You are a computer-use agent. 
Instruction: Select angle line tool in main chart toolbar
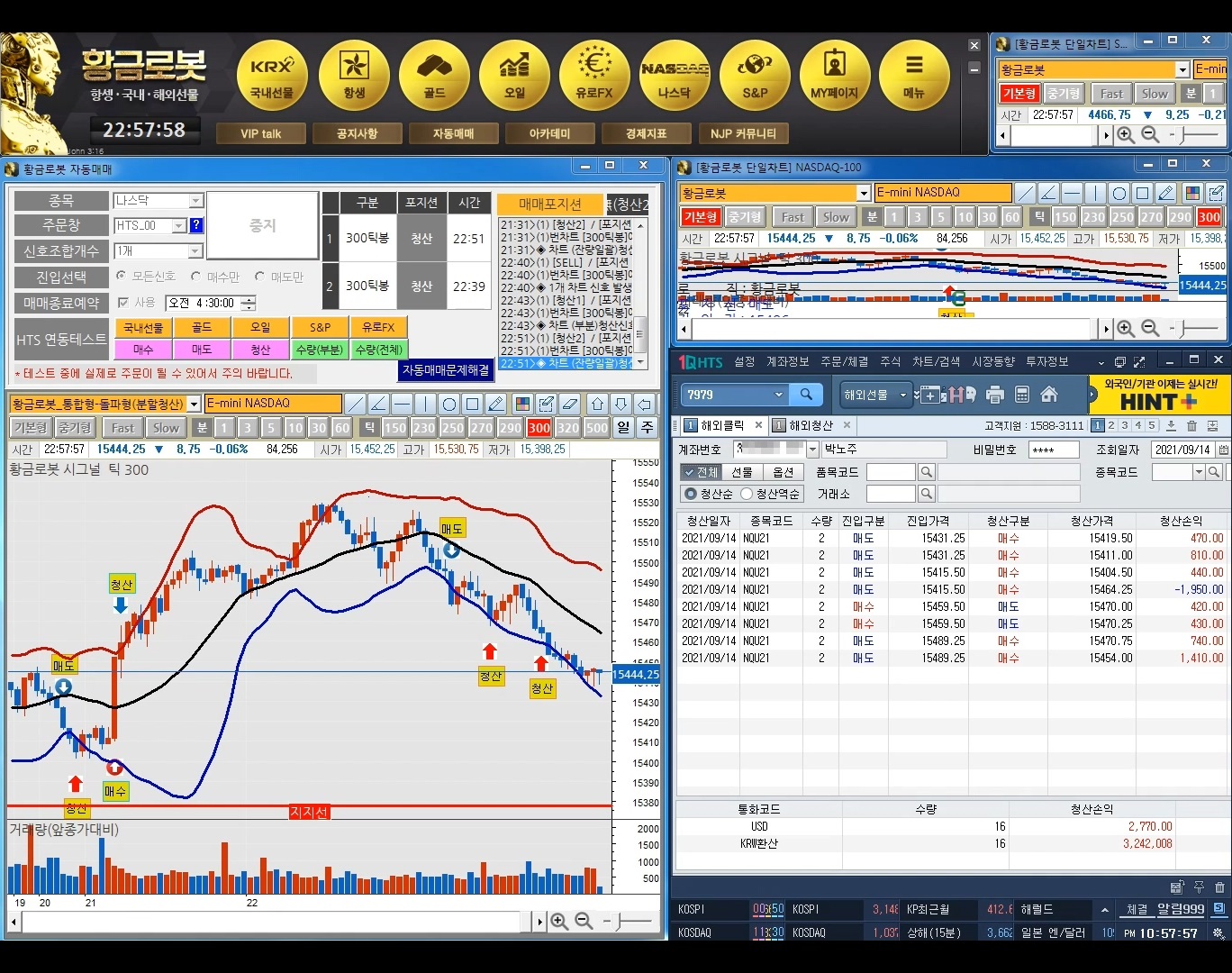point(379,404)
